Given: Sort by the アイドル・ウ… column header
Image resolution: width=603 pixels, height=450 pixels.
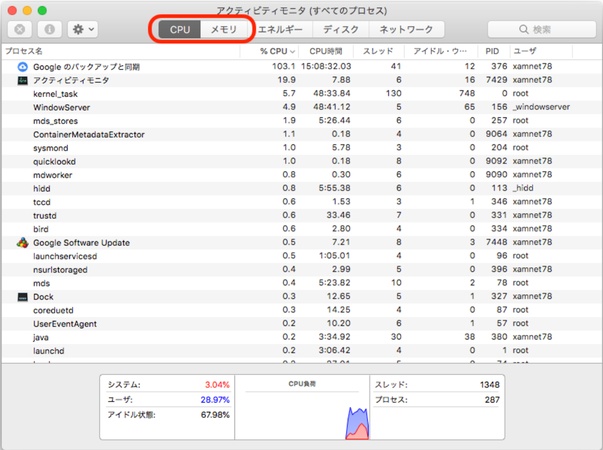Looking at the screenshot, I should tap(440, 51).
